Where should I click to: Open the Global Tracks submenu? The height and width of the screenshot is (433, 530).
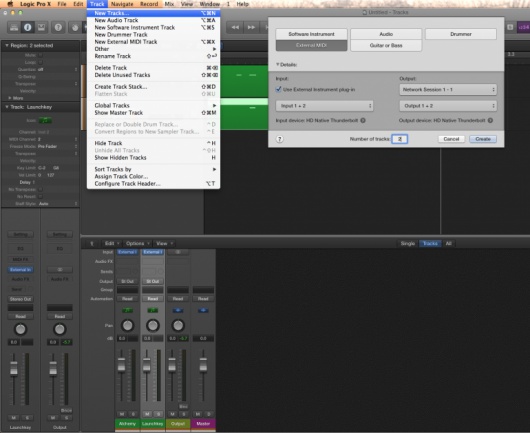click(153, 105)
